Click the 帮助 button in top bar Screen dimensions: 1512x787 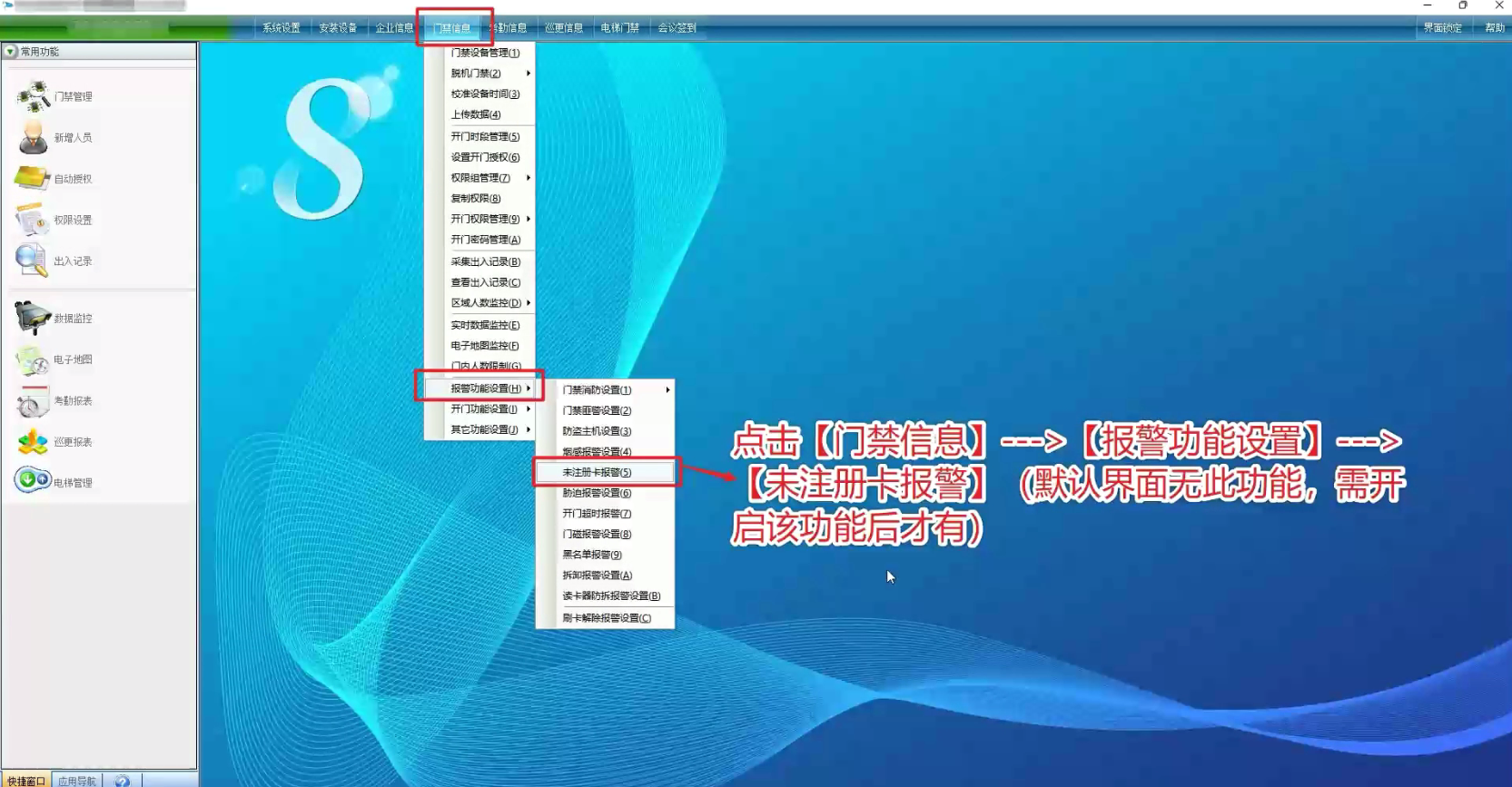tap(1494, 28)
